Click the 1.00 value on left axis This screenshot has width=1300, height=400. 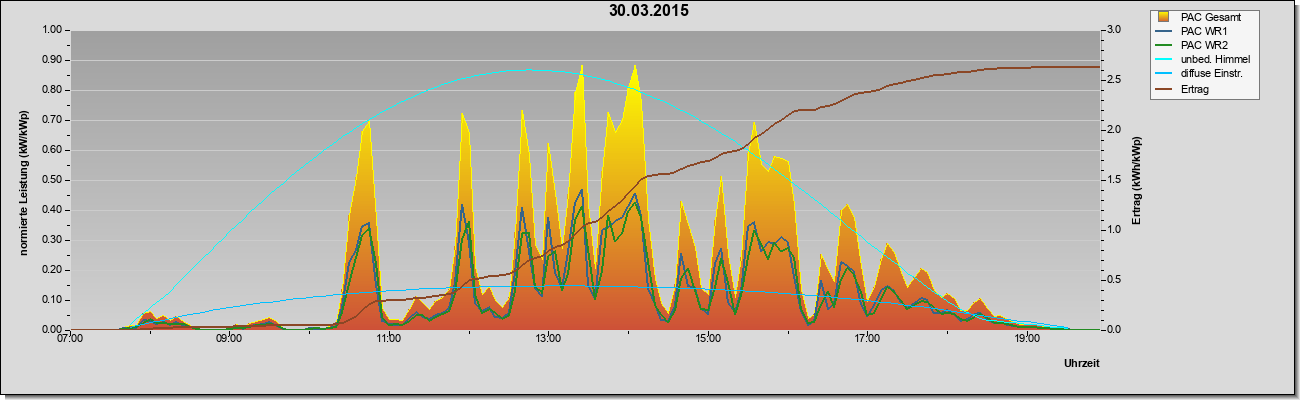[x=53, y=30]
